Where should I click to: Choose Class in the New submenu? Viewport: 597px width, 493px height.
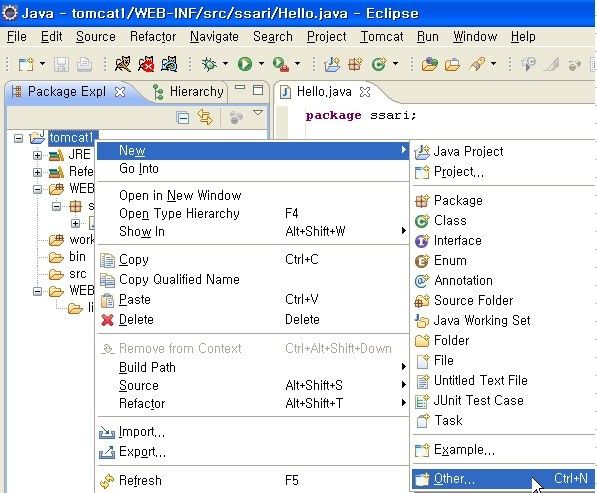click(503, 220)
